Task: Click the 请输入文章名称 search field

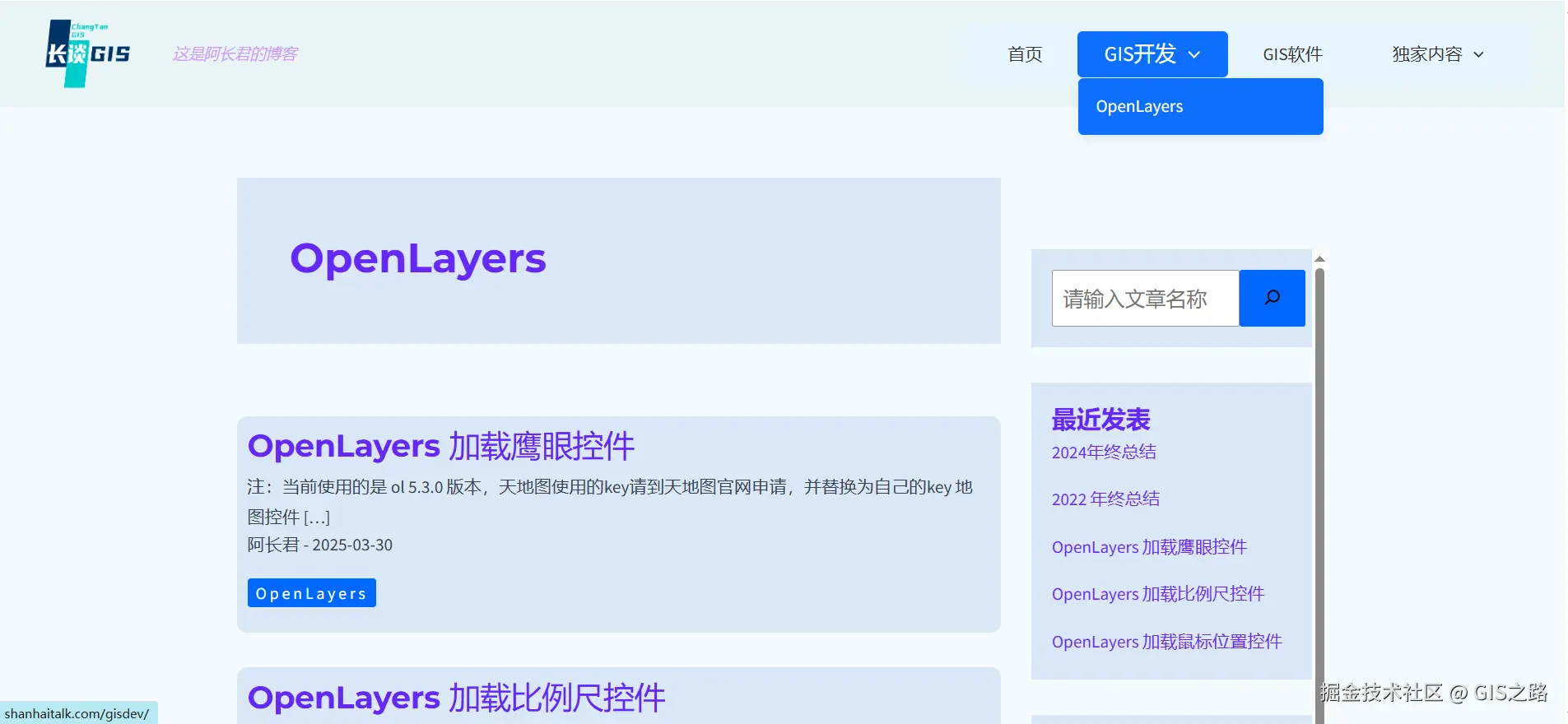Action: pyautogui.click(x=1145, y=298)
